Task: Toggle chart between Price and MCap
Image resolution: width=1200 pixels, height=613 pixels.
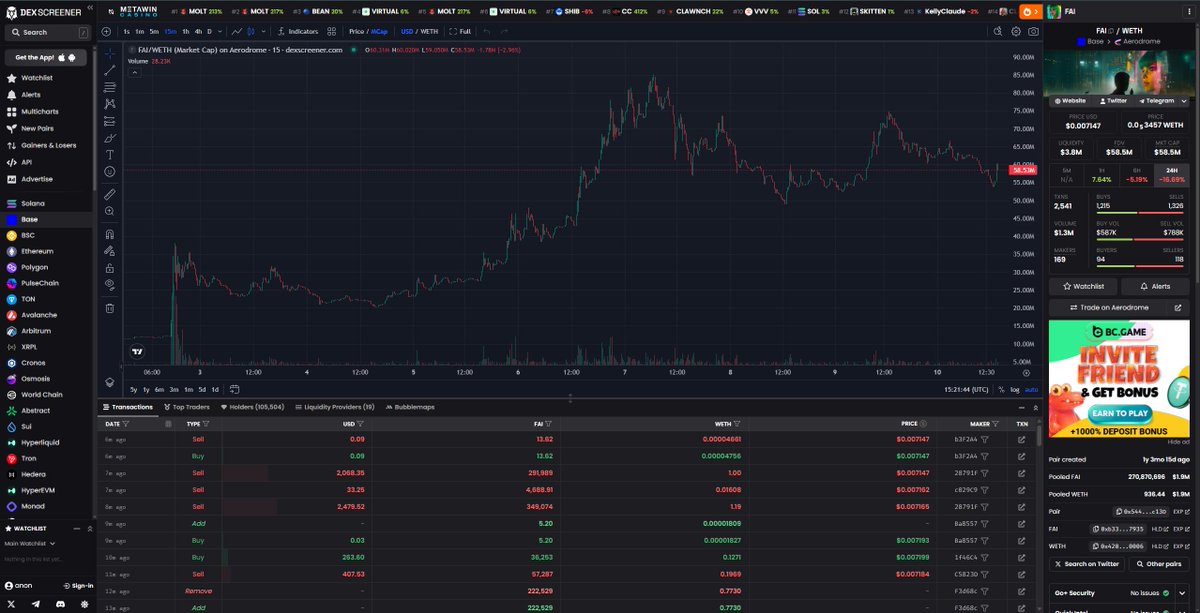Action: (367, 31)
